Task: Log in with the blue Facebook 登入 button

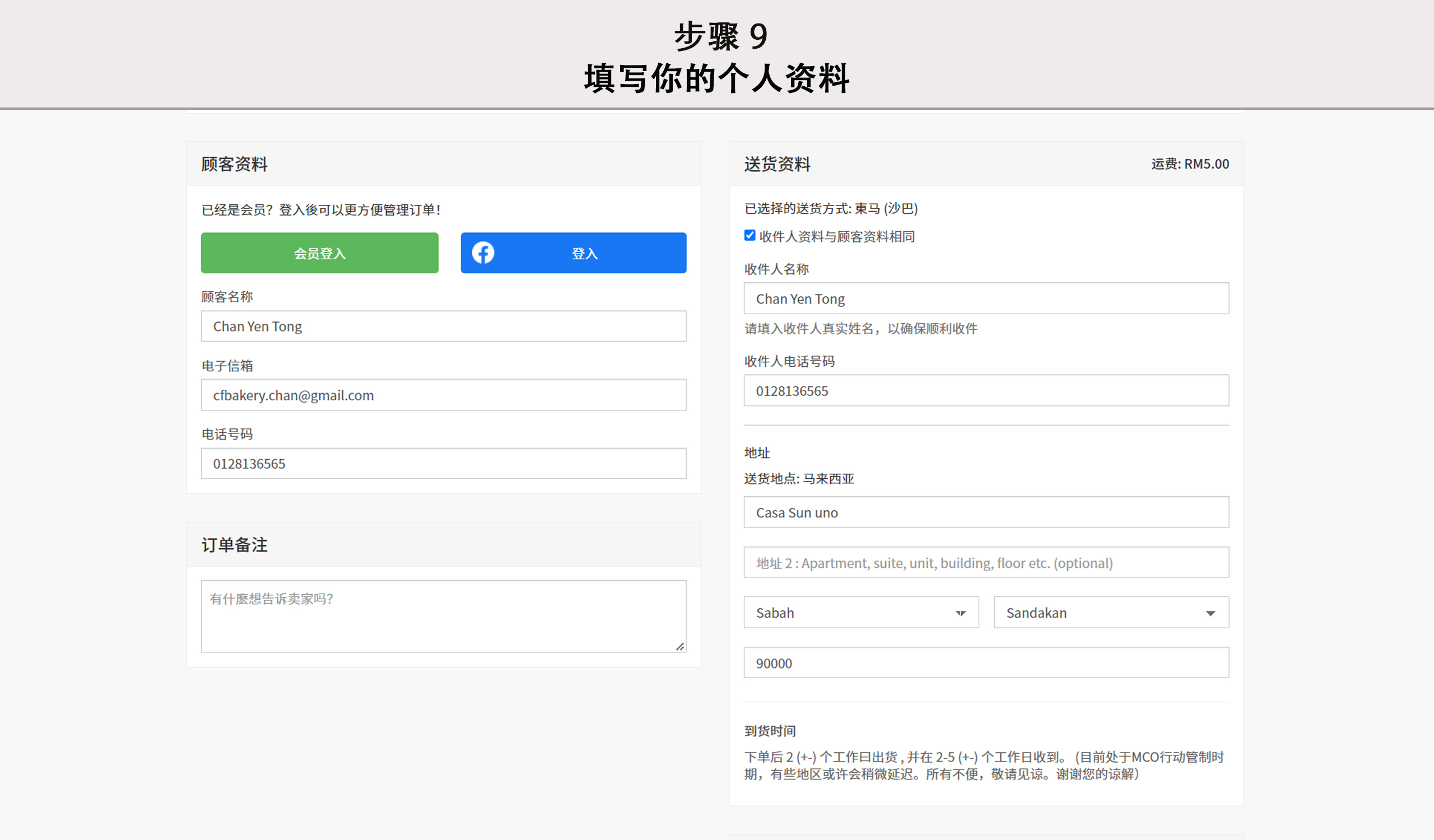Action: click(x=573, y=253)
